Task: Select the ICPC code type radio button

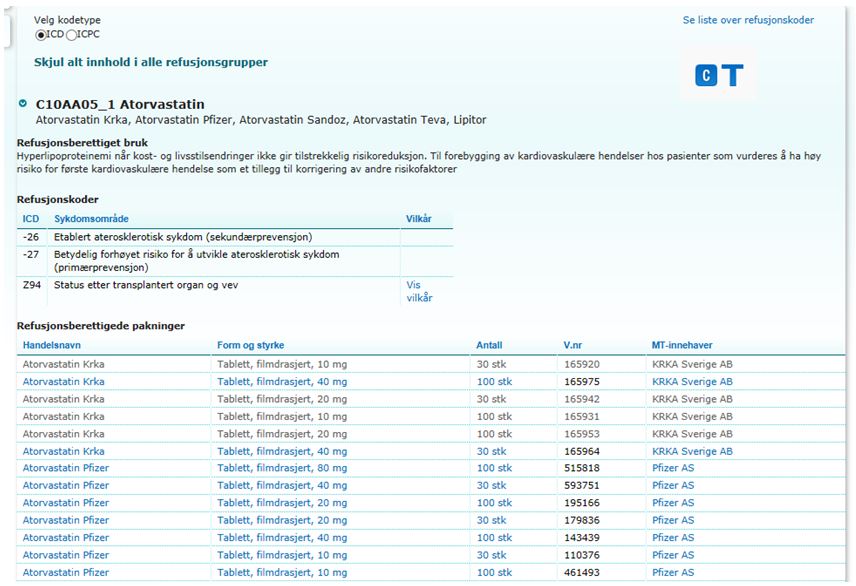Action: (x=71, y=35)
